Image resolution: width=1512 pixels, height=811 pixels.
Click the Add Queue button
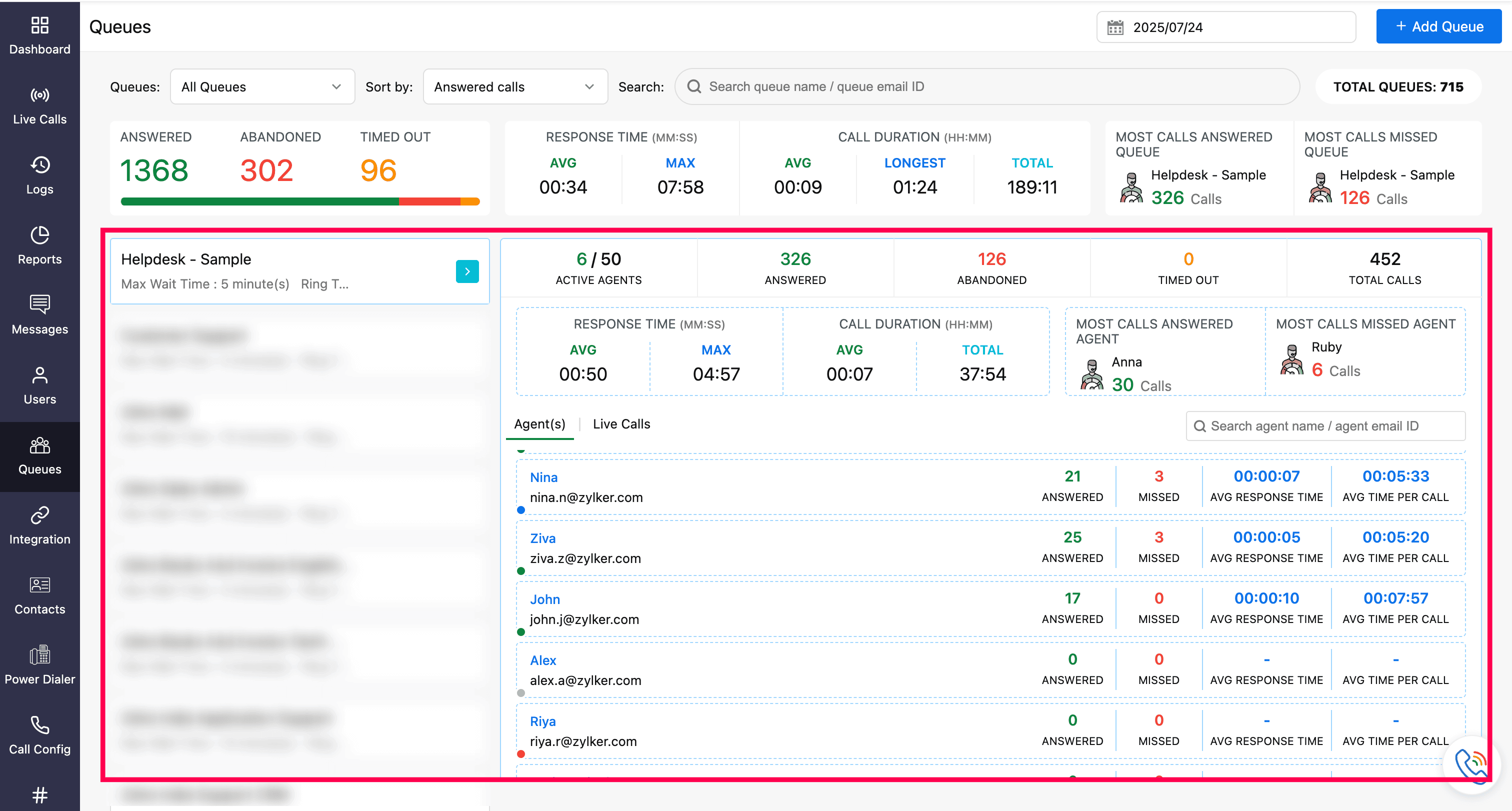(1438, 26)
